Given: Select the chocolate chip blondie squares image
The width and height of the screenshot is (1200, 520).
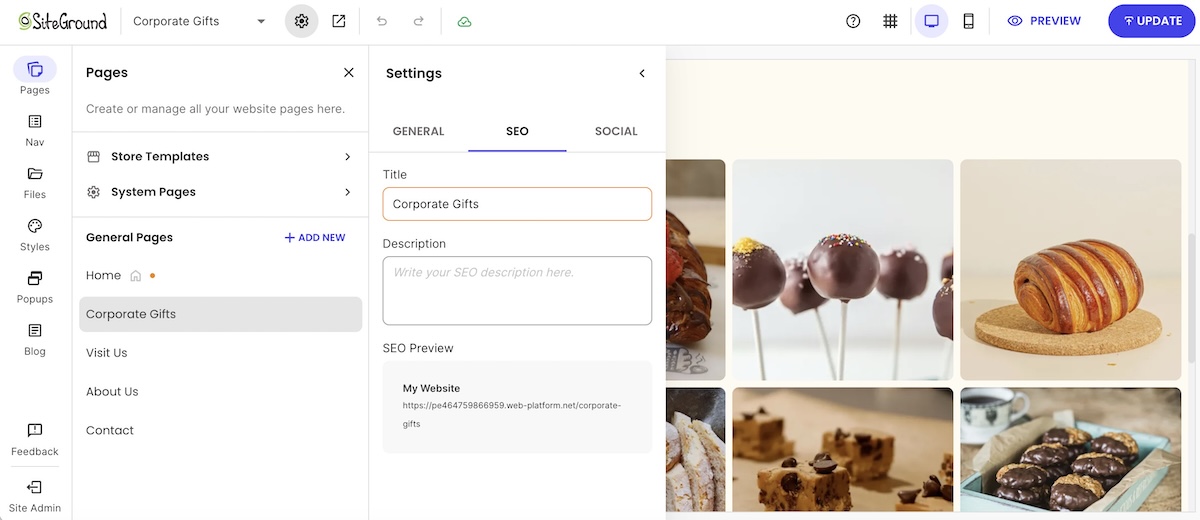Looking at the screenshot, I should [x=843, y=450].
